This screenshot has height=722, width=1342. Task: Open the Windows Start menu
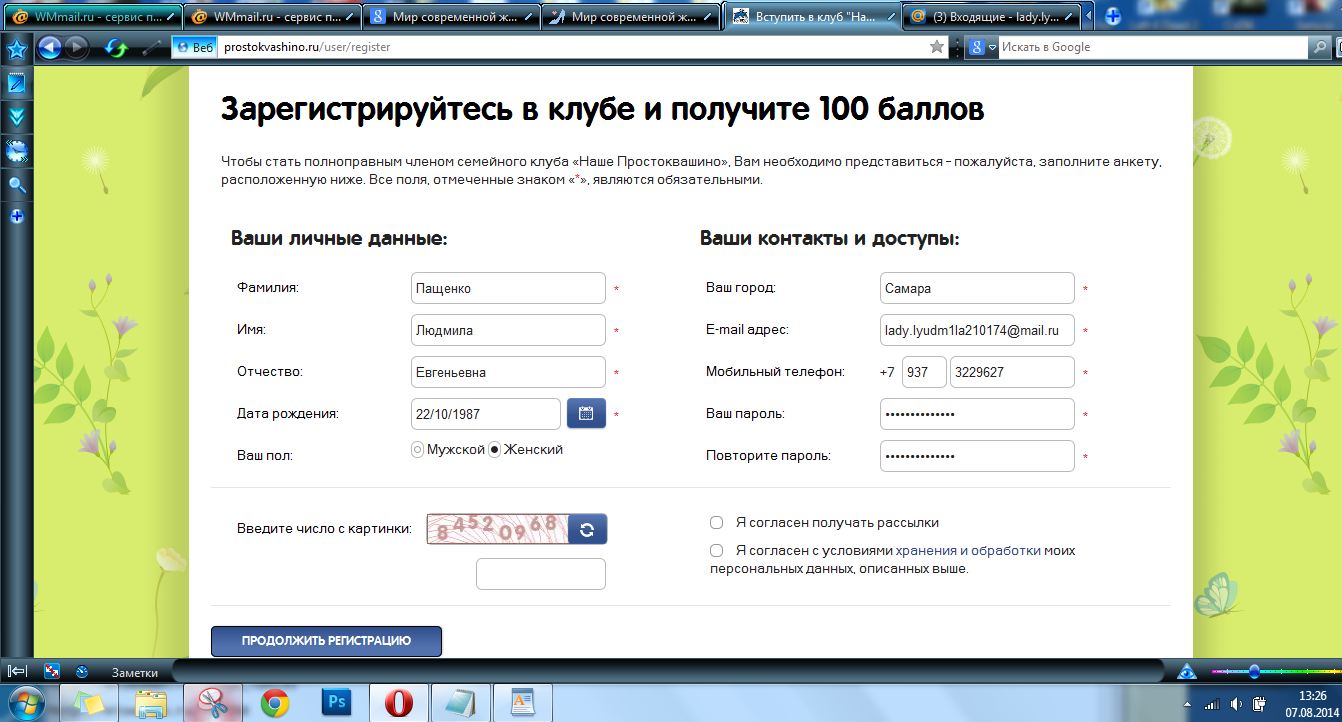[26, 702]
